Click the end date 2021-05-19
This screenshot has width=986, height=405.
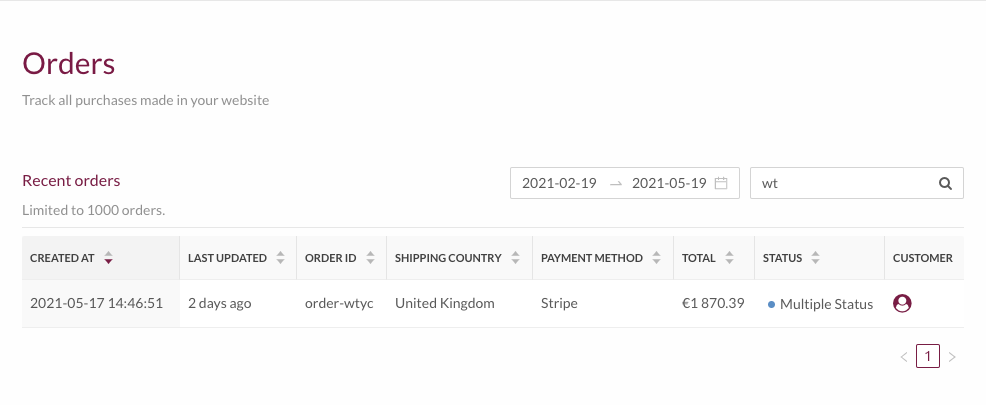[669, 184]
